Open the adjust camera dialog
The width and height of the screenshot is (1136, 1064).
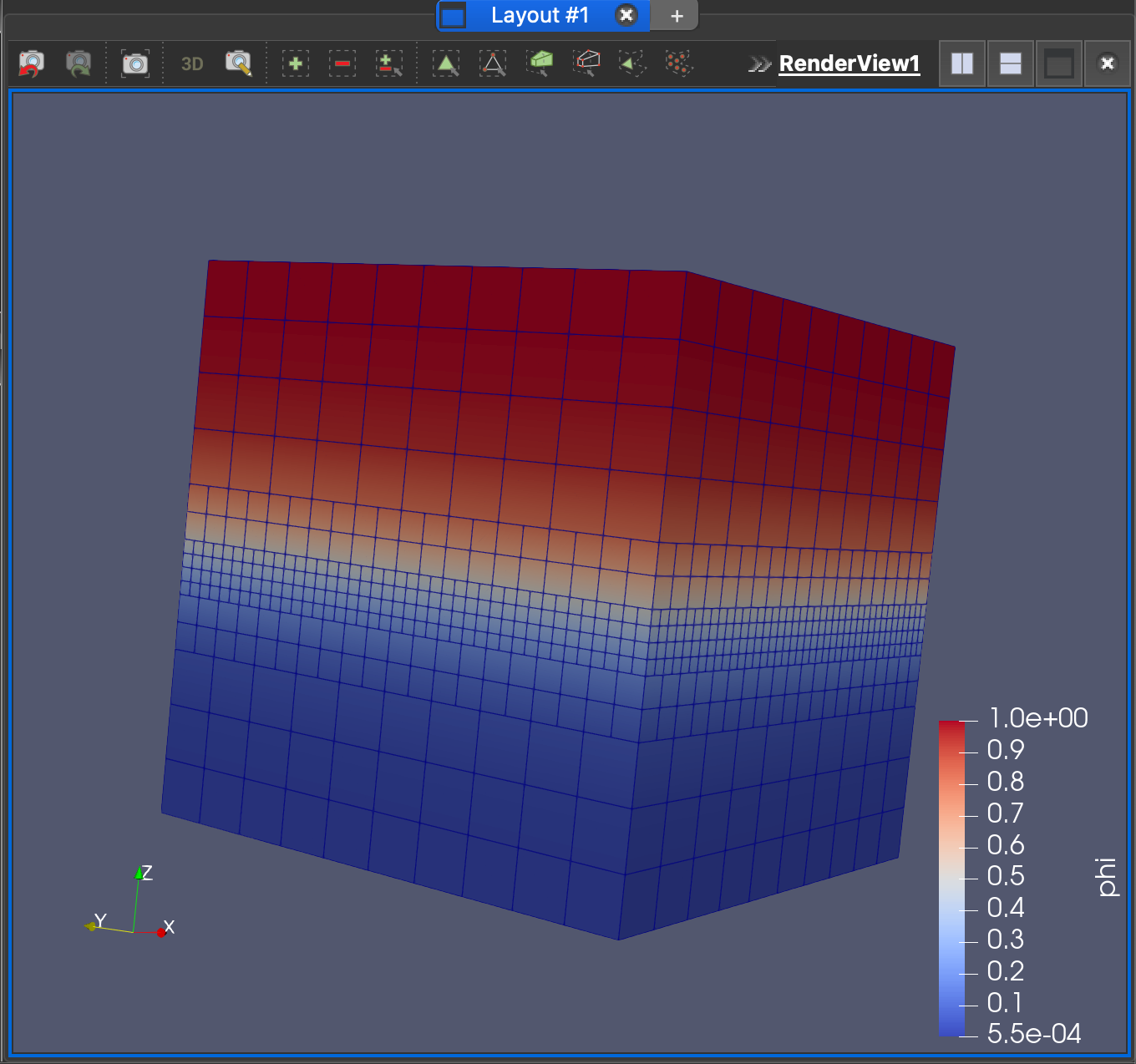tap(237, 63)
